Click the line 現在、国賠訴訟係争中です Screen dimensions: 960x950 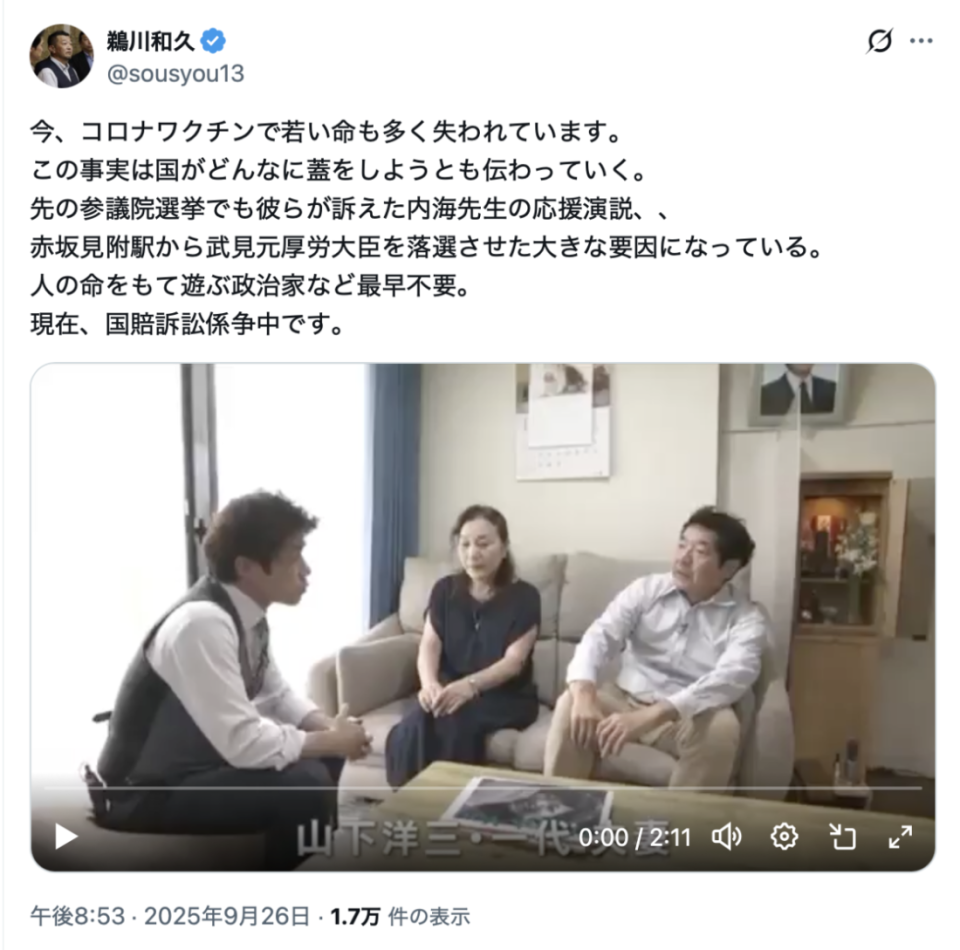(x=188, y=324)
